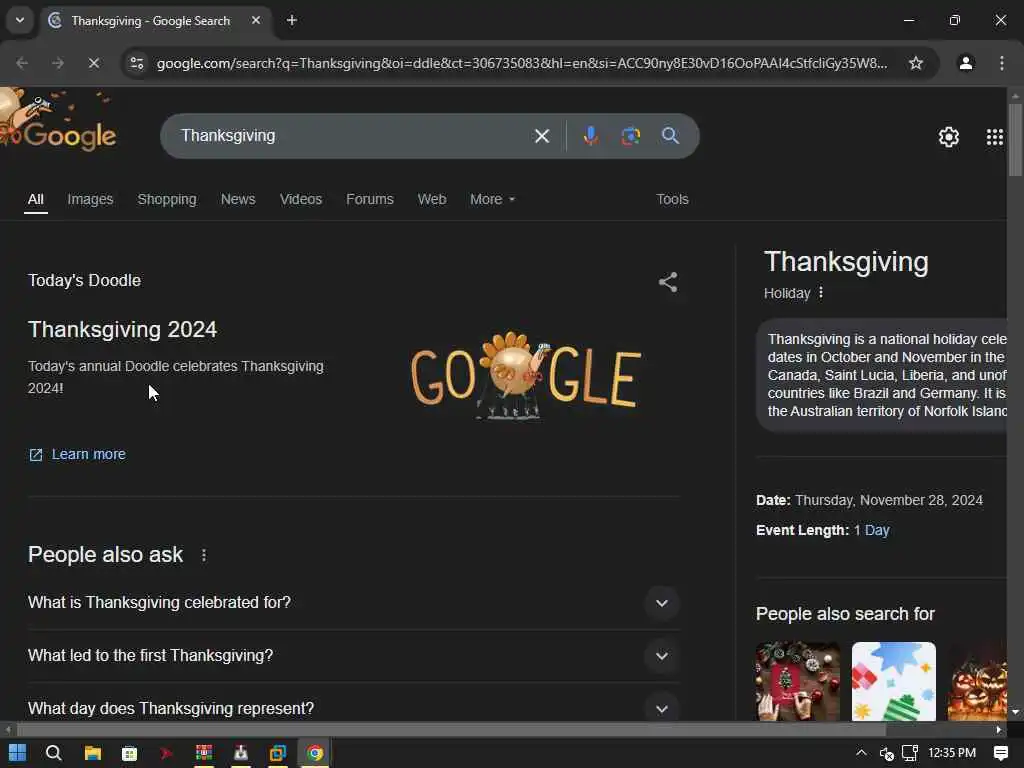Open the notification center icon

1000,753
